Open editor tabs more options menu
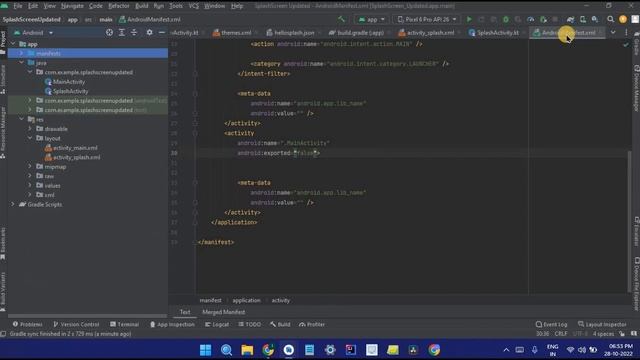This screenshot has width=640, height=360. click(626, 32)
